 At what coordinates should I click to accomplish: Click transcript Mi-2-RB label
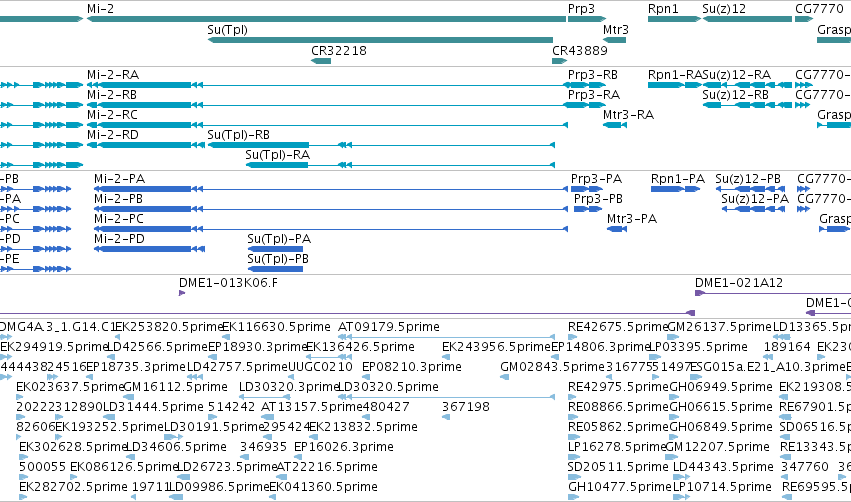click(x=112, y=95)
